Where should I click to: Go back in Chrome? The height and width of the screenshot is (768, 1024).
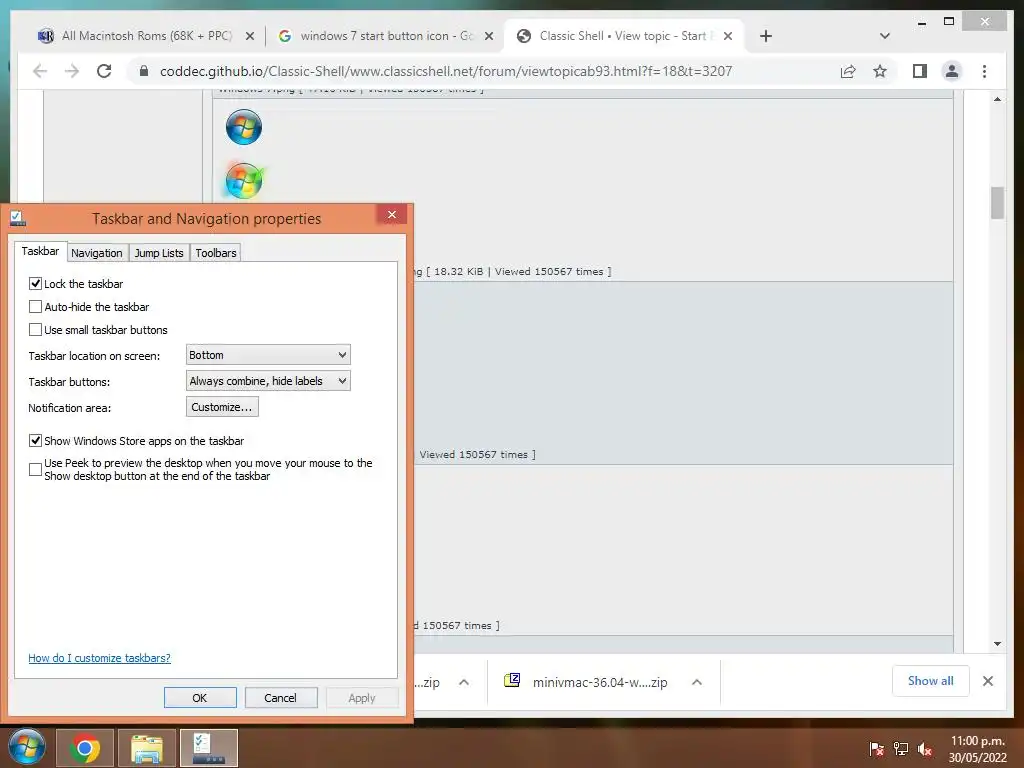(40, 71)
